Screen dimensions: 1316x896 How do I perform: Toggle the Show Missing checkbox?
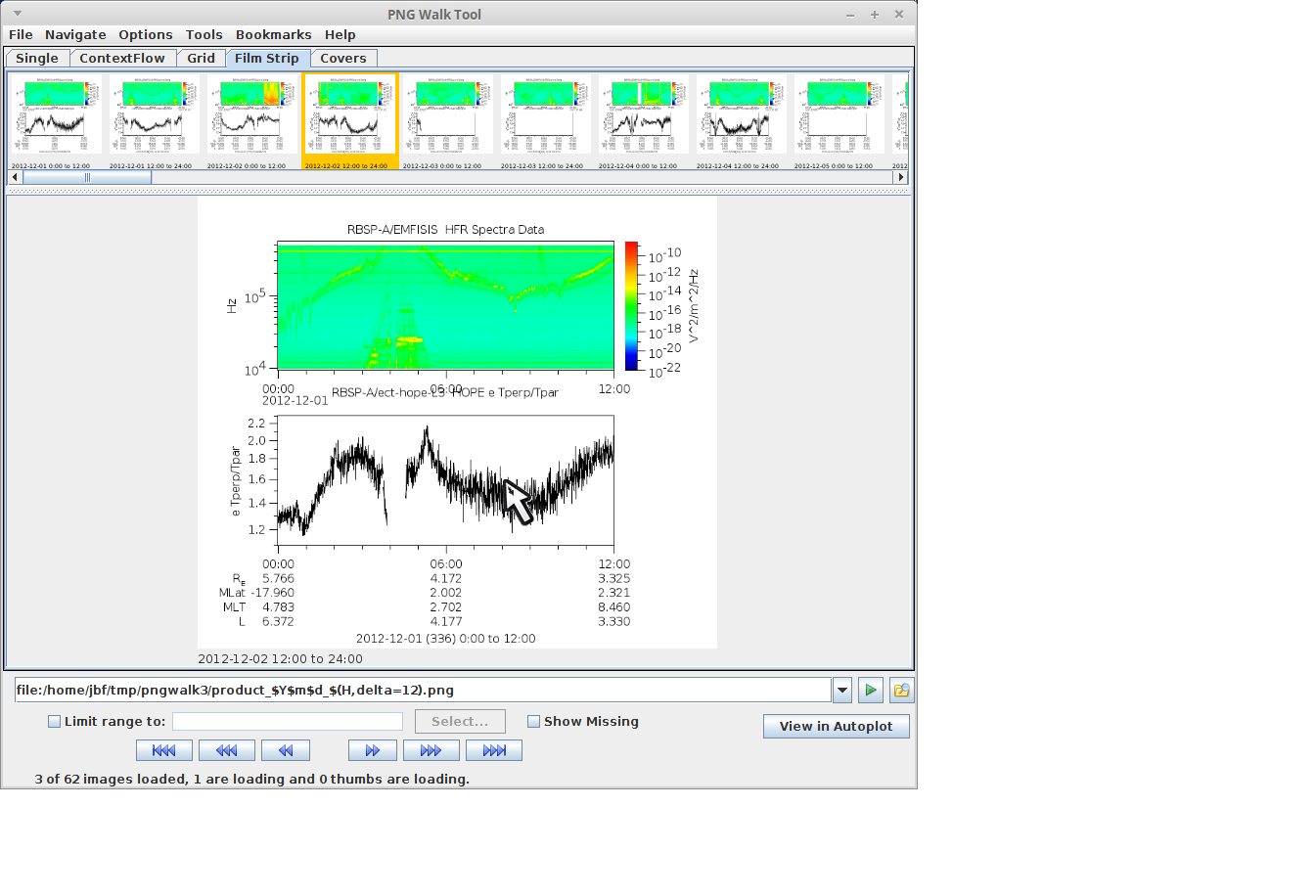[534, 722]
